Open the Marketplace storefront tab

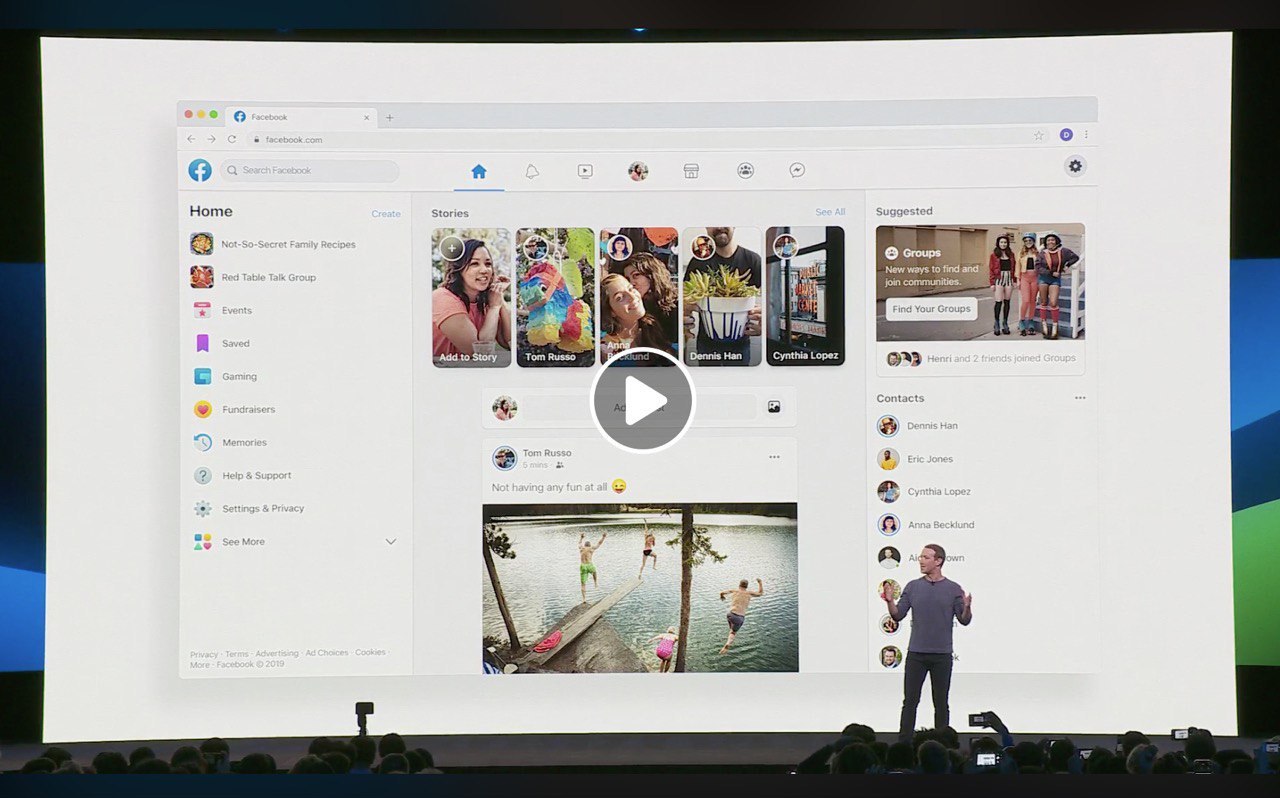(x=691, y=171)
